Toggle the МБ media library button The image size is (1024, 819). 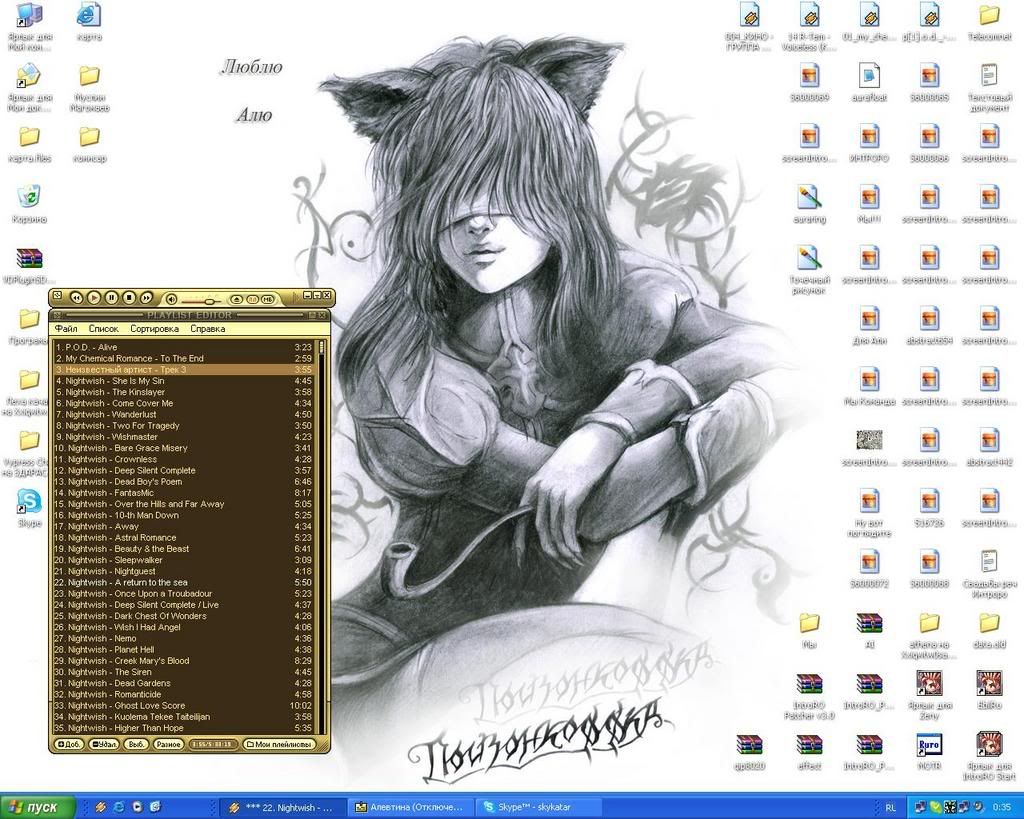[268, 299]
